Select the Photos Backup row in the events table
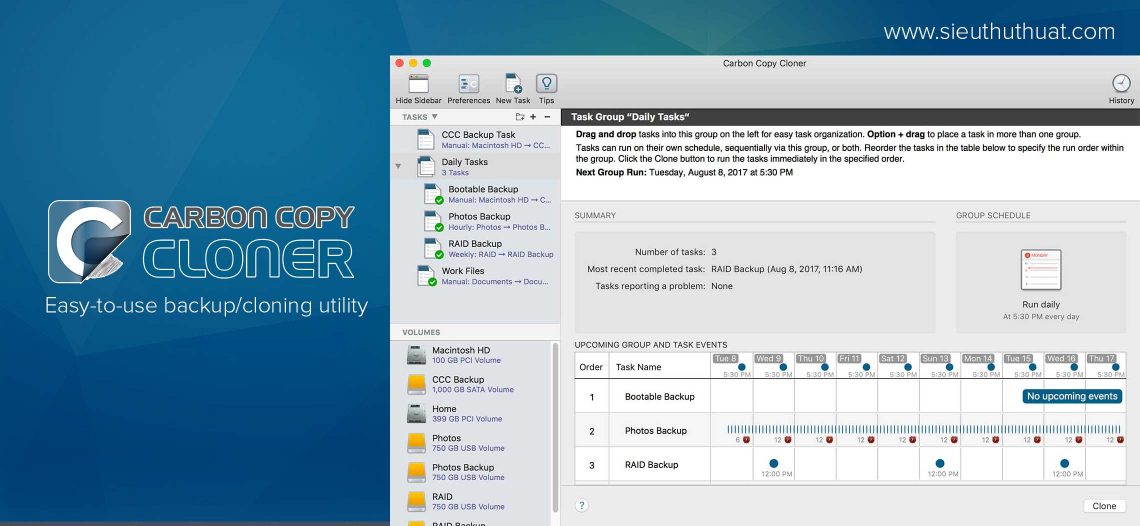Viewport: 1140px width, 526px height. coord(850,431)
